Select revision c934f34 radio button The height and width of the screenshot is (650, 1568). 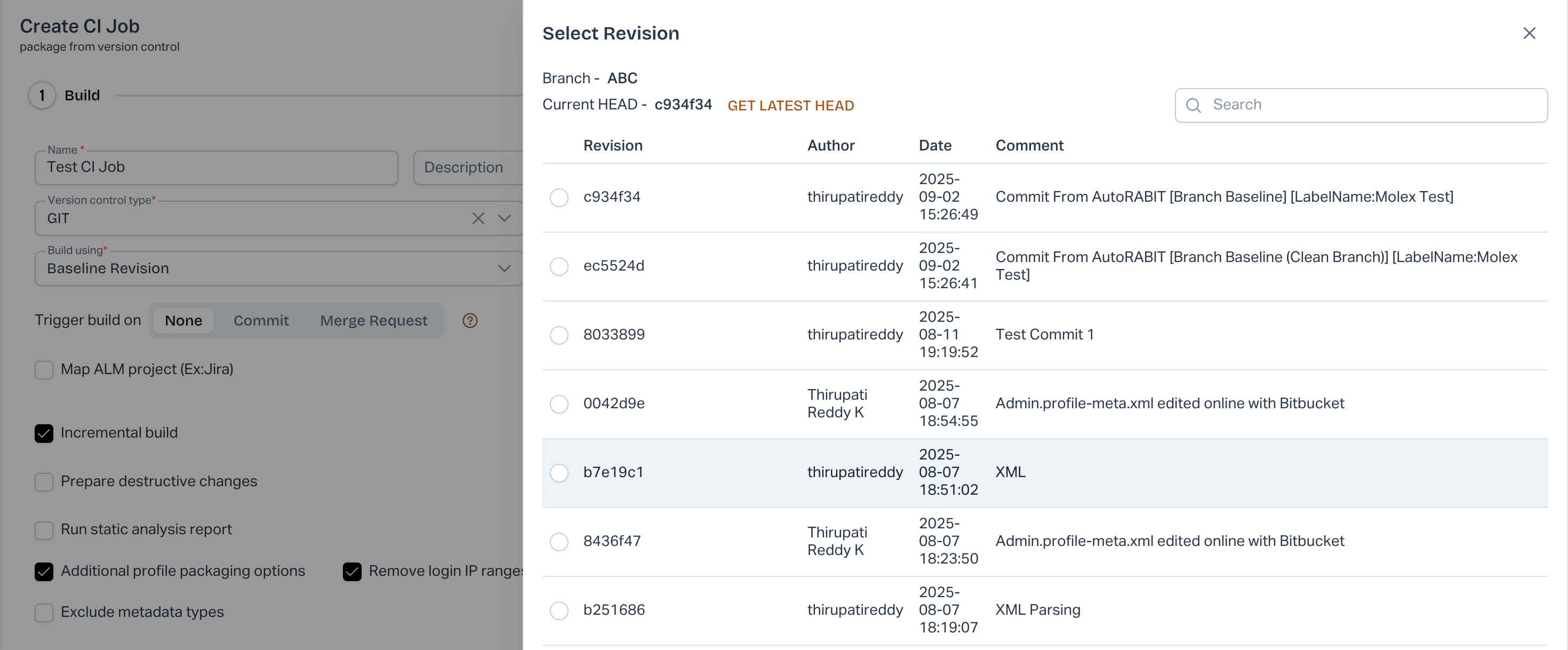559,197
